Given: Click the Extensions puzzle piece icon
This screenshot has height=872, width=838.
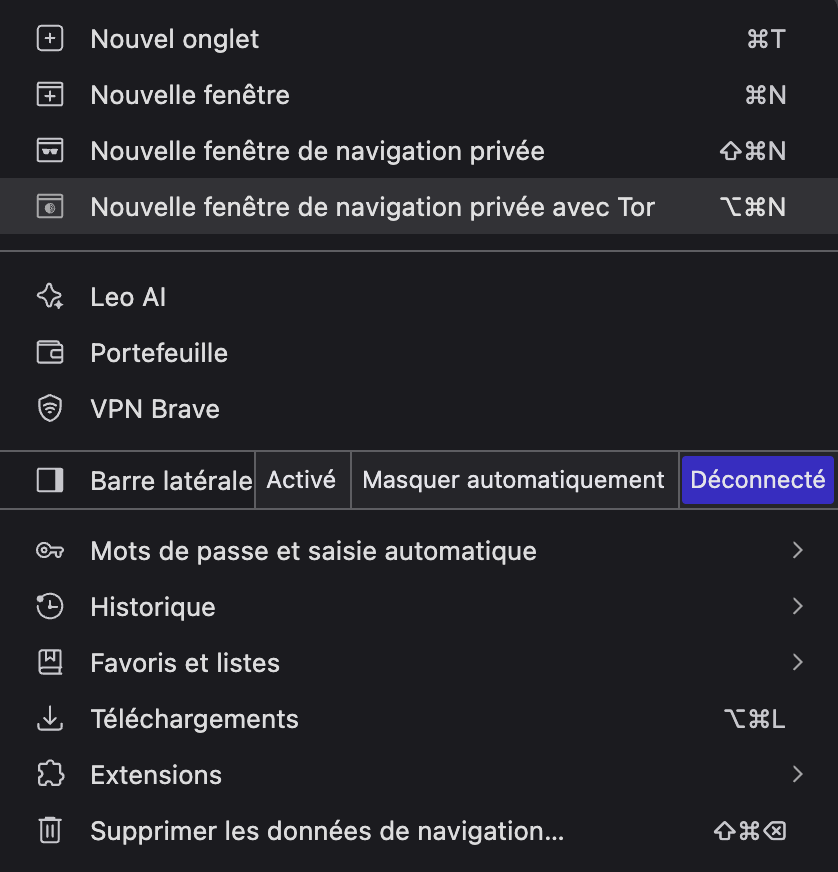Looking at the screenshot, I should pyautogui.click(x=49, y=775).
